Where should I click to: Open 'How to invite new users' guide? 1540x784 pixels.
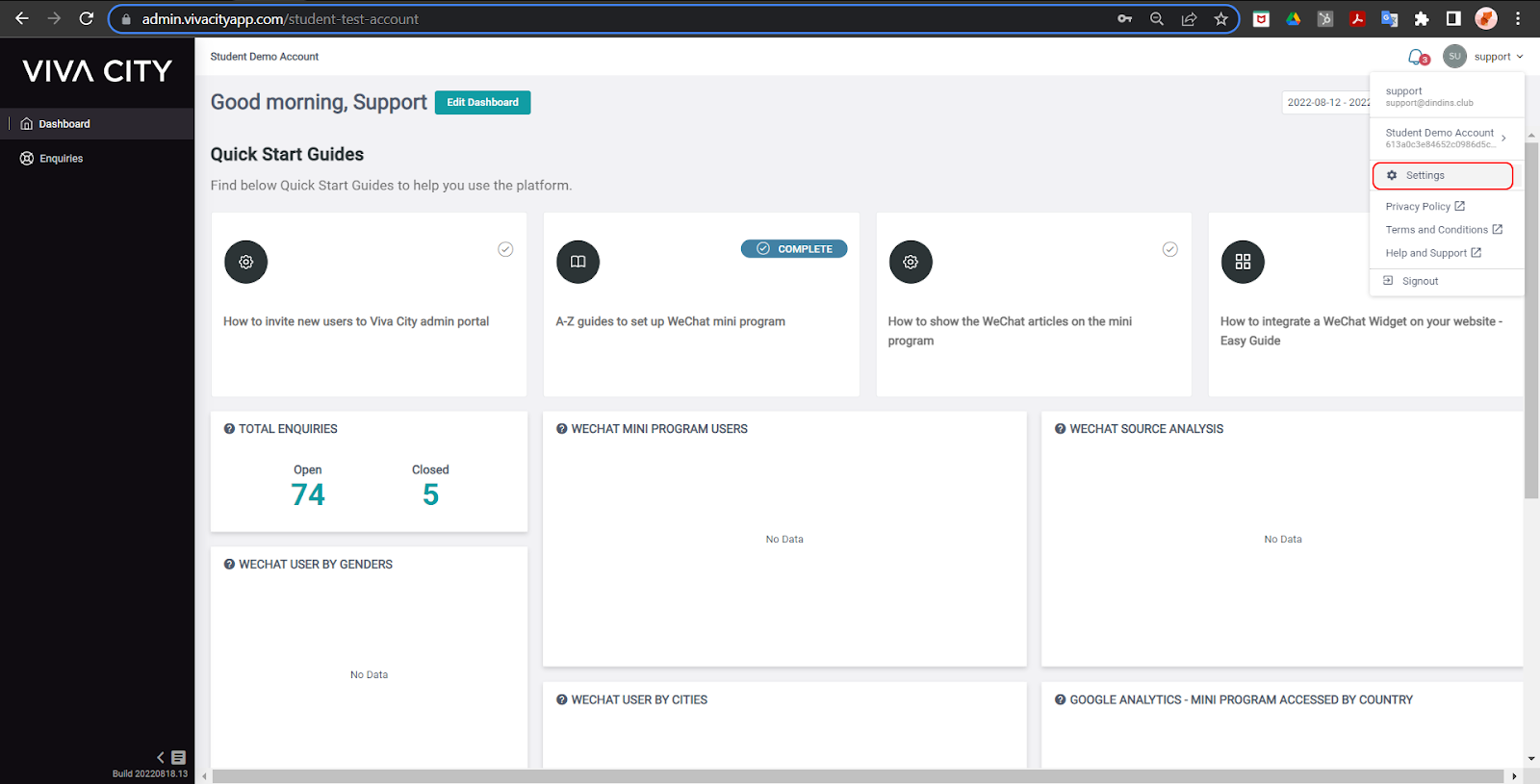point(356,321)
